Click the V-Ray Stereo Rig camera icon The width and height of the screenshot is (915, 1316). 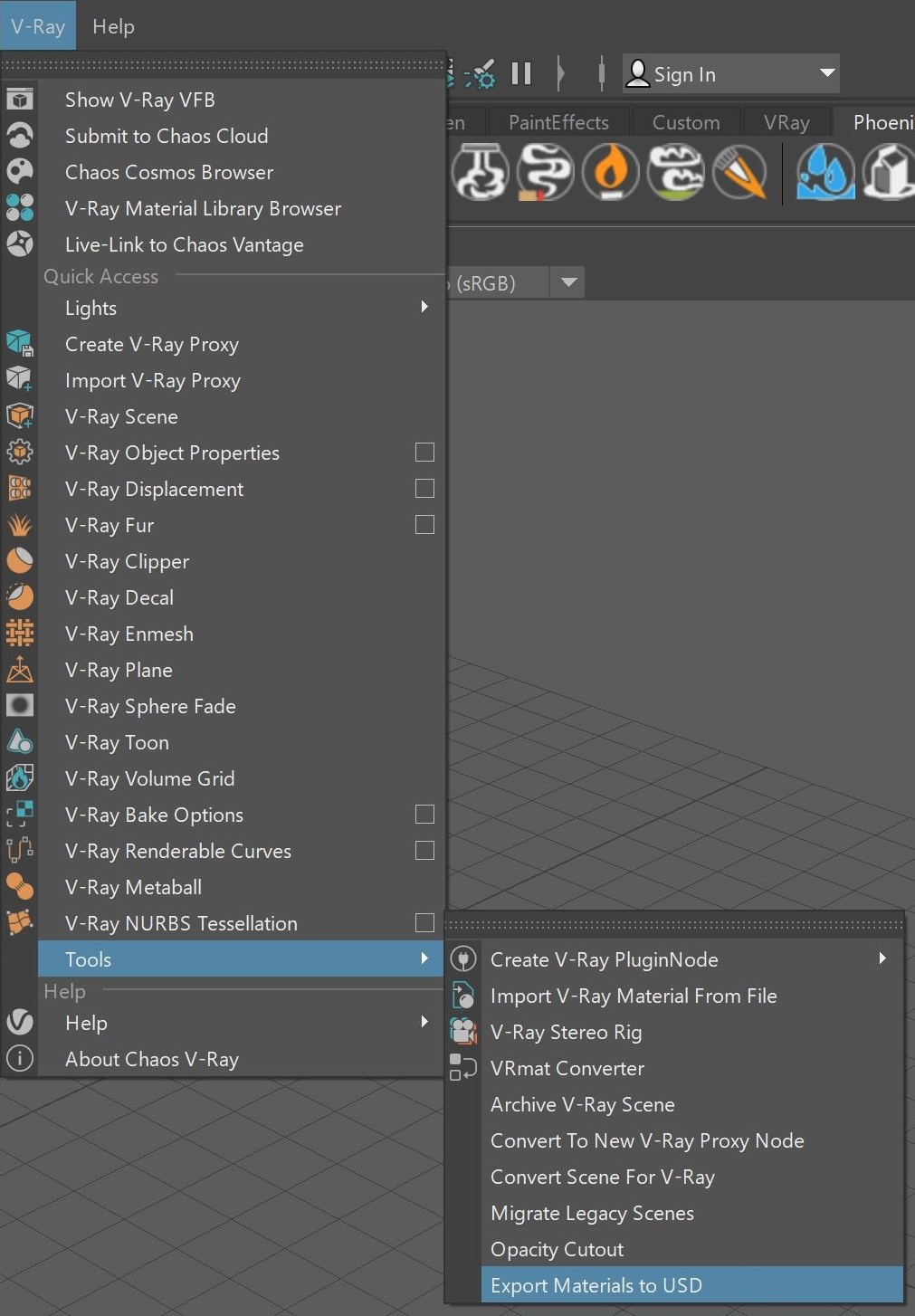[x=463, y=1031]
